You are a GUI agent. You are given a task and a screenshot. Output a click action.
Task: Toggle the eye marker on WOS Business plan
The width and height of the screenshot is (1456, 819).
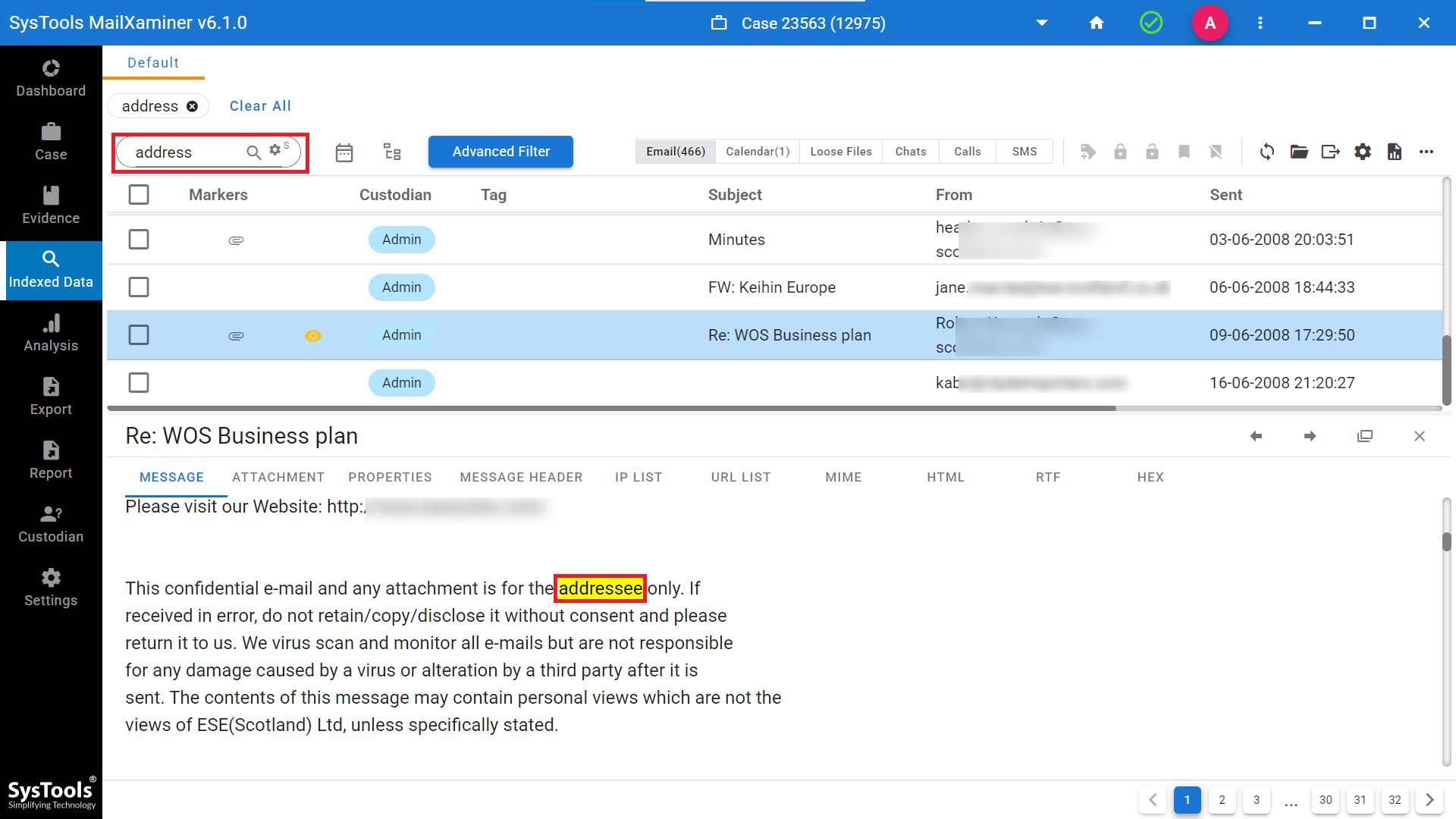312,335
